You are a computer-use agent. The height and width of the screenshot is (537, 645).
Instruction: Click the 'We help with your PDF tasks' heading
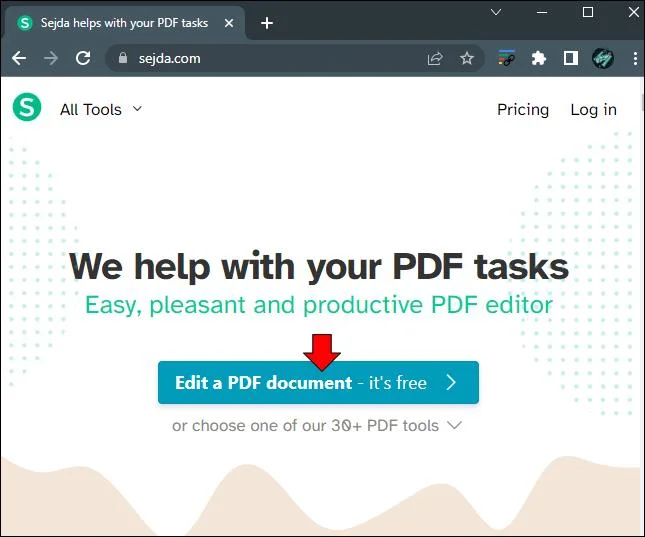point(319,267)
